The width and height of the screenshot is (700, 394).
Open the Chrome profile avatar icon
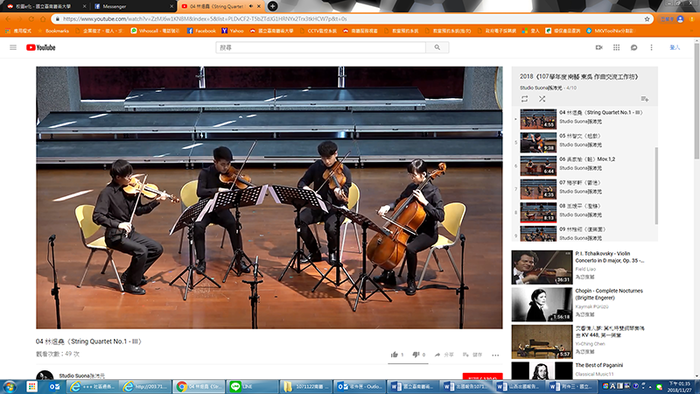point(680,19)
